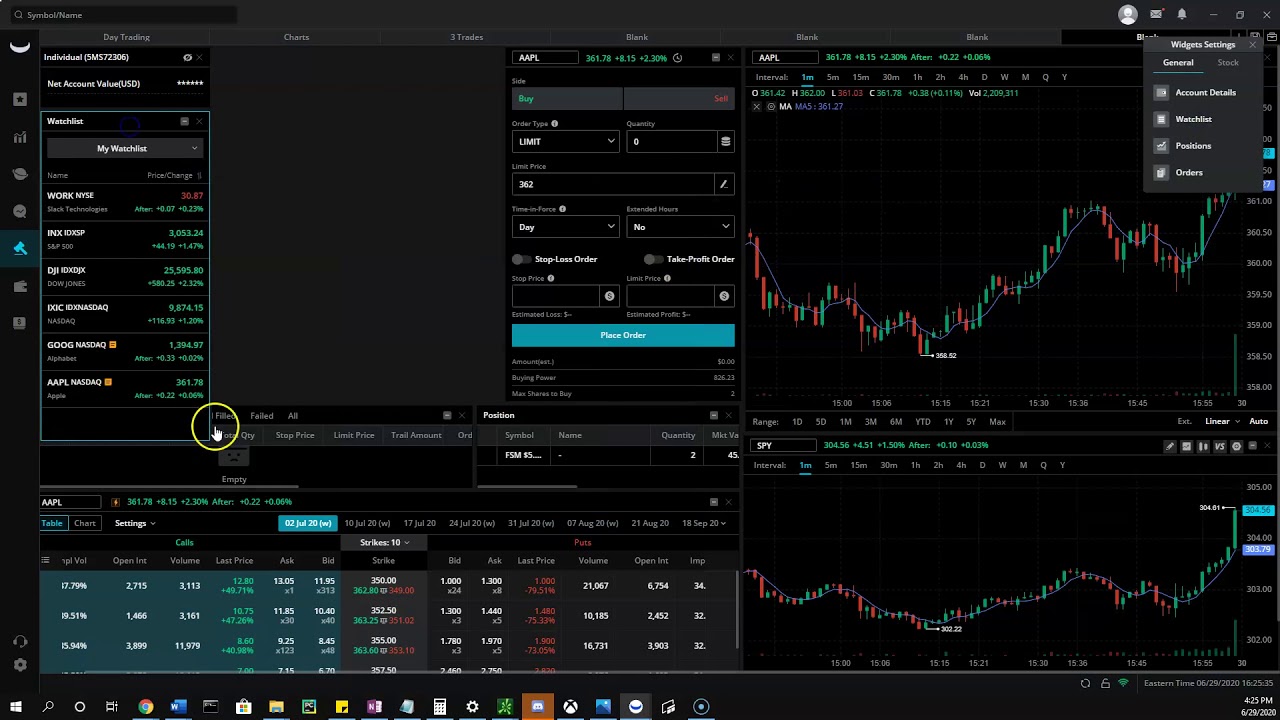
Task: Open customer support headset icon
Action: tap(20, 642)
